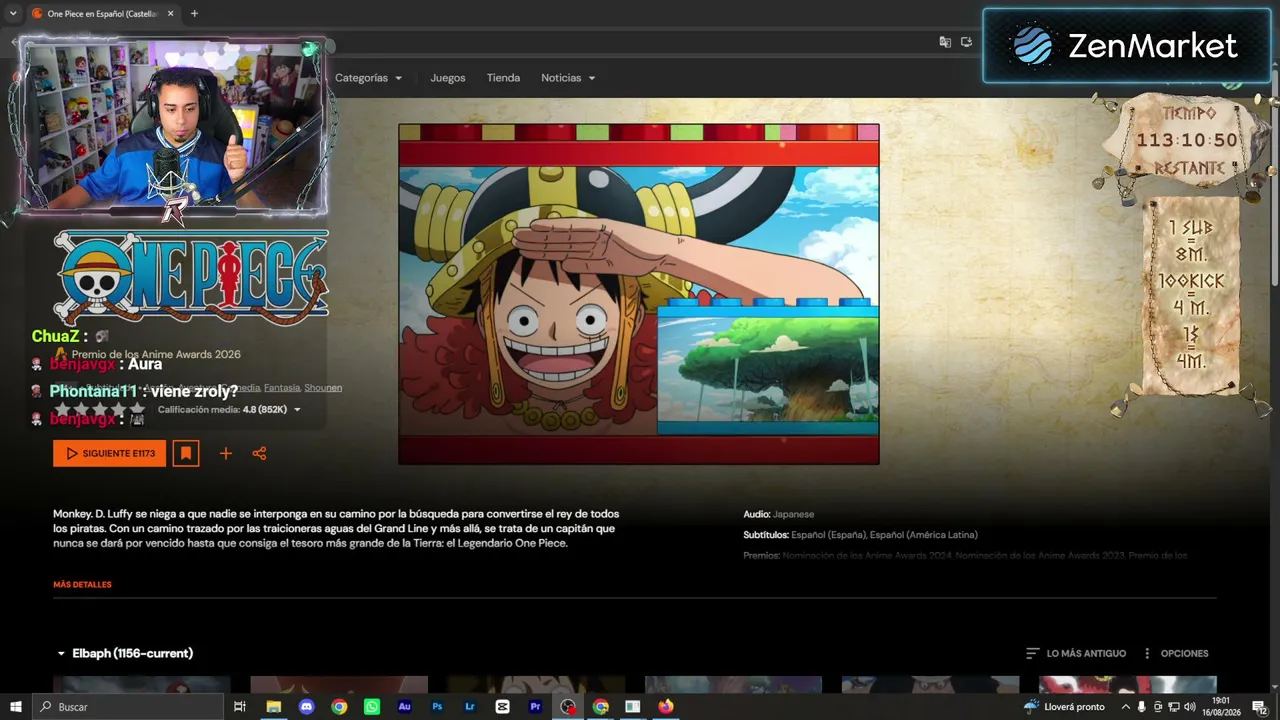The height and width of the screenshot is (720, 1280).
Task: Click the Meet Now camera tray icon
Action: (1158, 707)
